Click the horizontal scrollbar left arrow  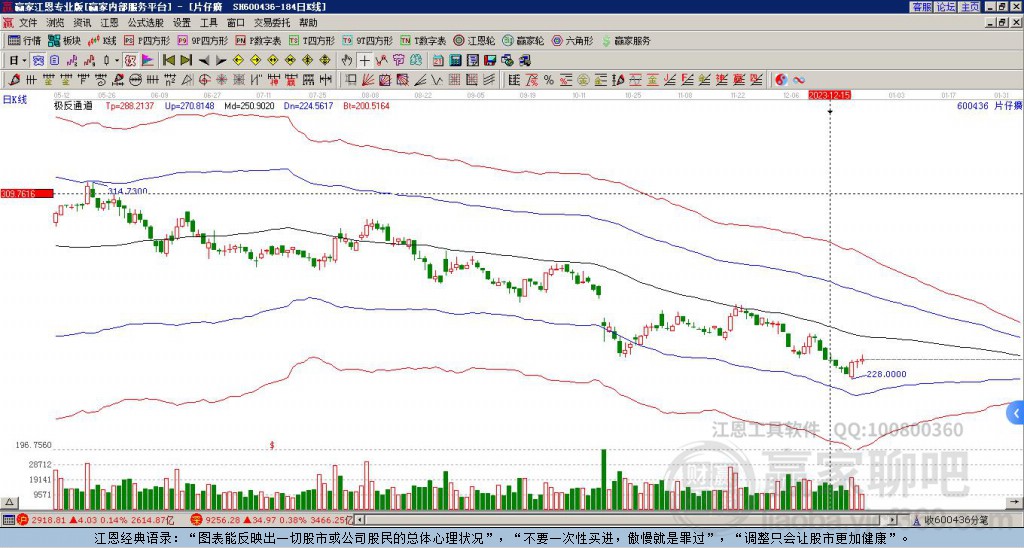point(360,520)
